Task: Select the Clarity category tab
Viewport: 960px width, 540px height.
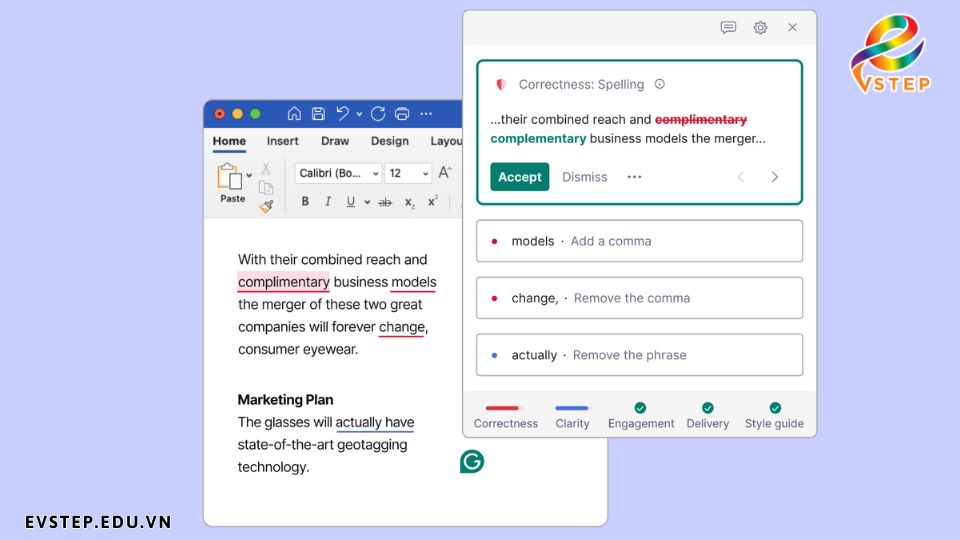Action: point(572,416)
